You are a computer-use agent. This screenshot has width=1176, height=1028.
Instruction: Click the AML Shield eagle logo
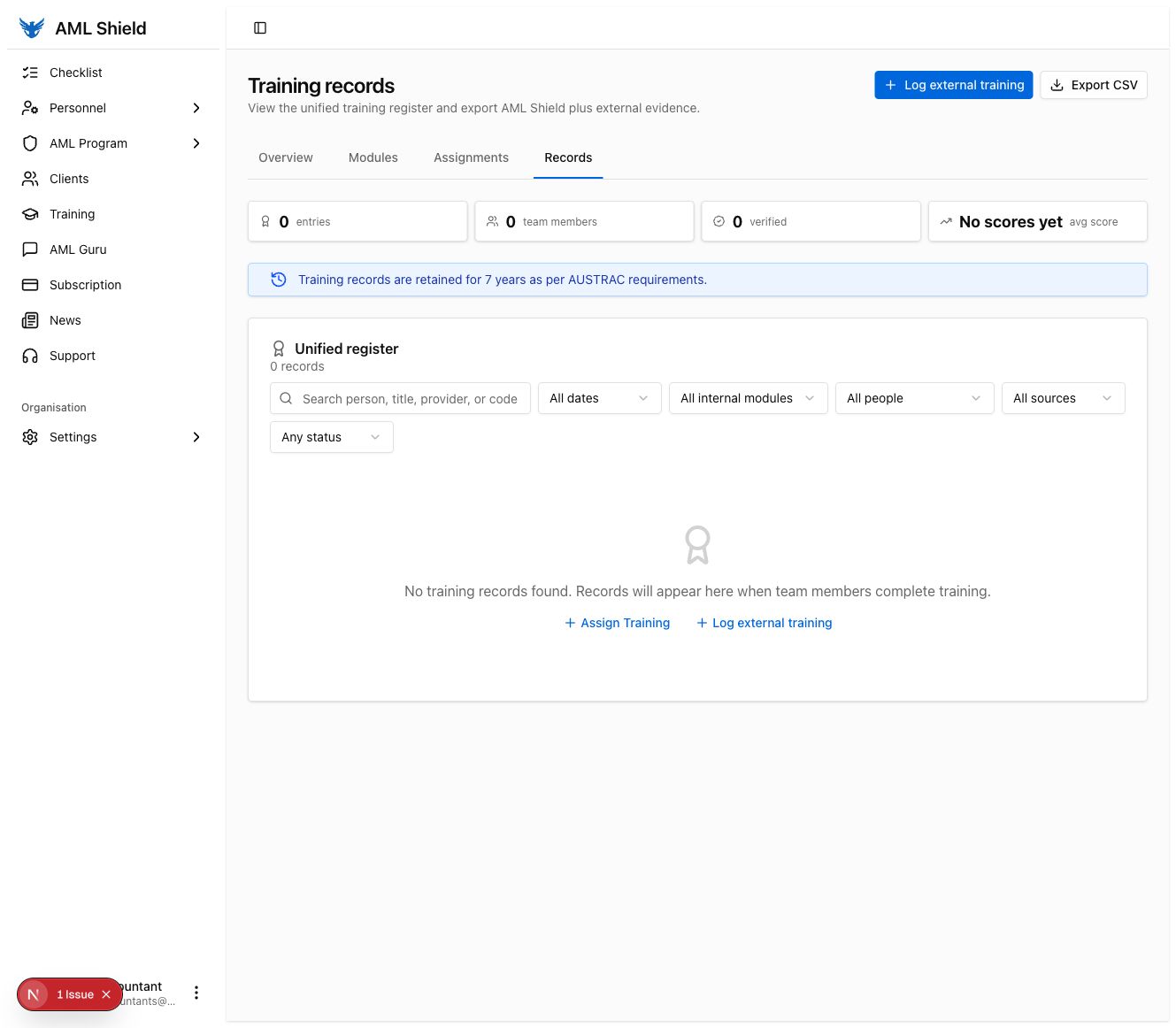32,28
